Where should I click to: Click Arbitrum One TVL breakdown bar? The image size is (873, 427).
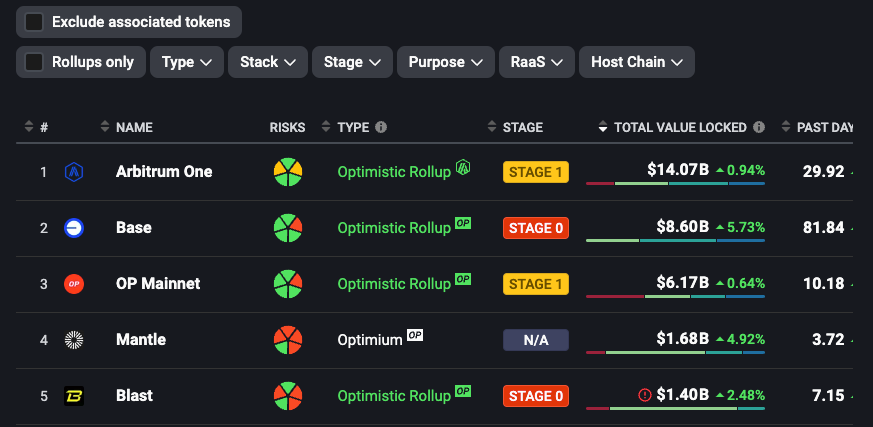click(675, 183)
